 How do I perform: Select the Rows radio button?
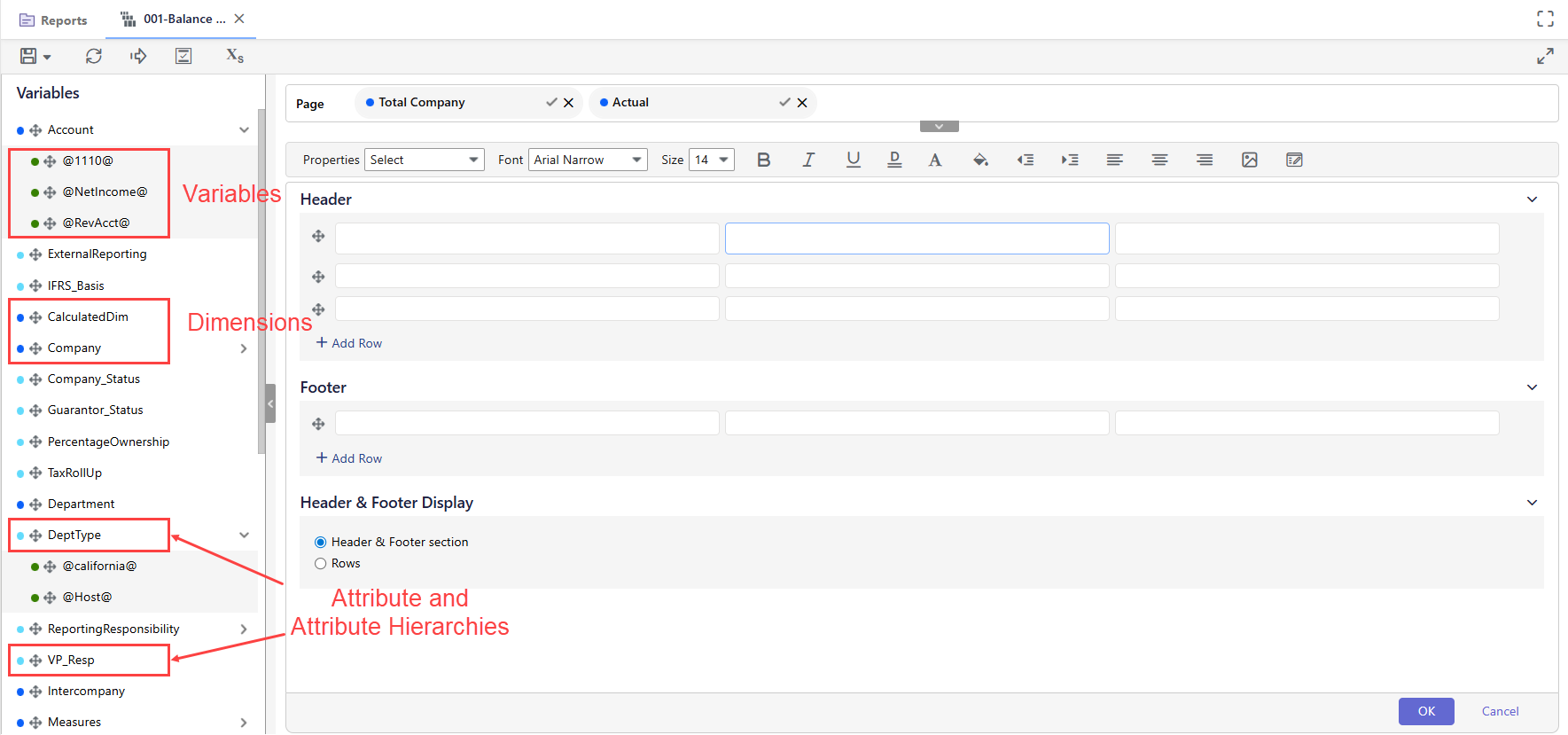coord(321,564)
